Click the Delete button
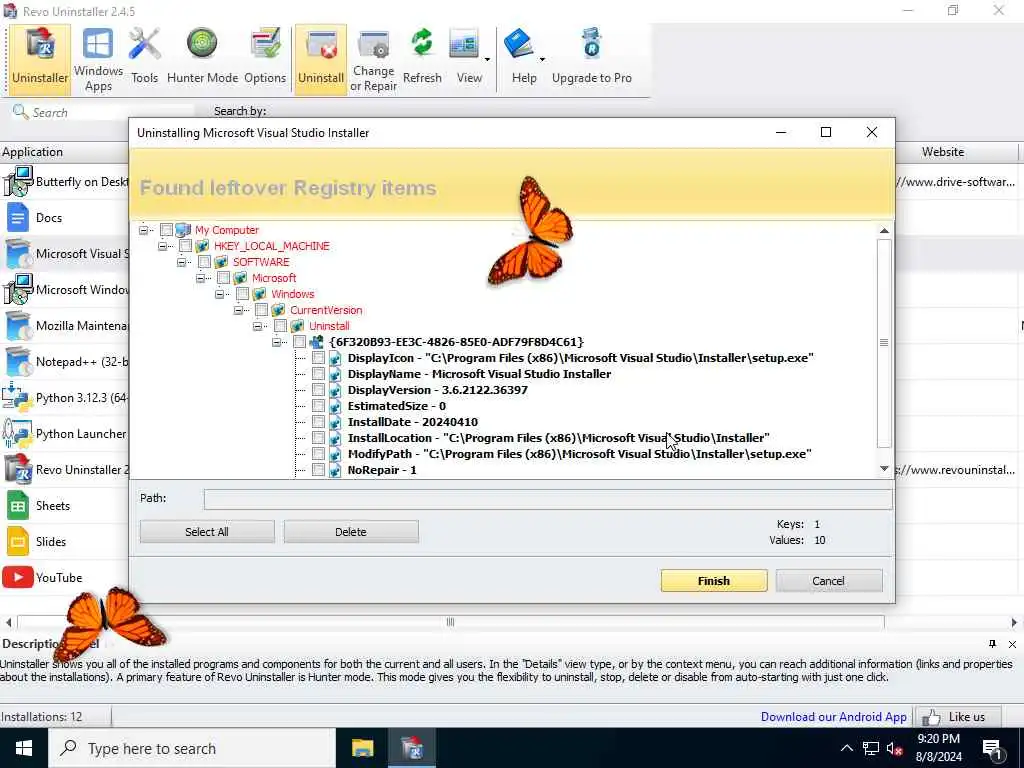Screen dimensions: 1024x768 (351, 532)
